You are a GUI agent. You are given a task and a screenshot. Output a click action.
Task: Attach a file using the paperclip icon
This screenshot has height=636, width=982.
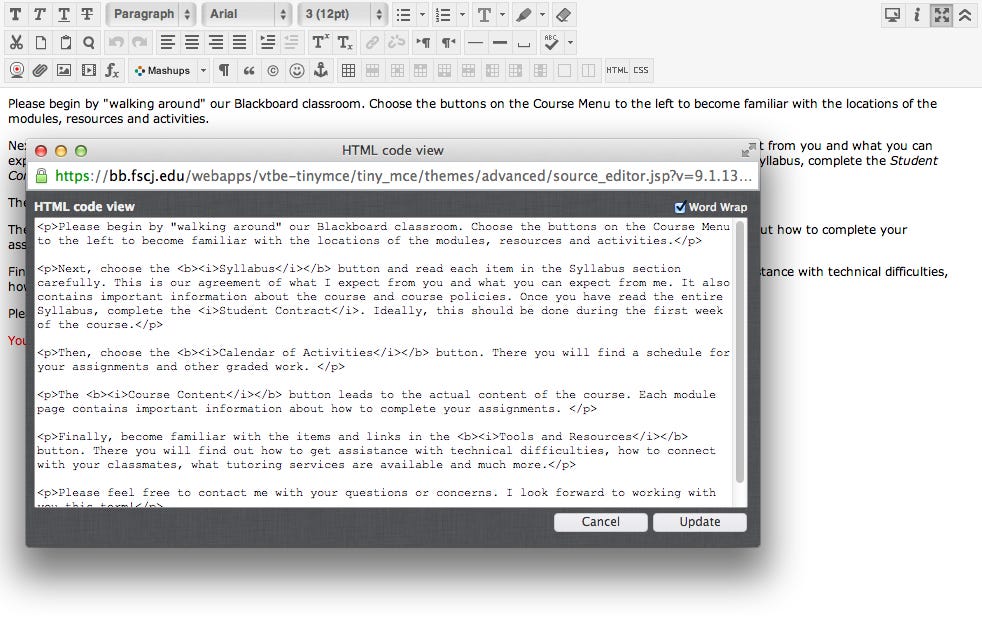pos(40,70)
